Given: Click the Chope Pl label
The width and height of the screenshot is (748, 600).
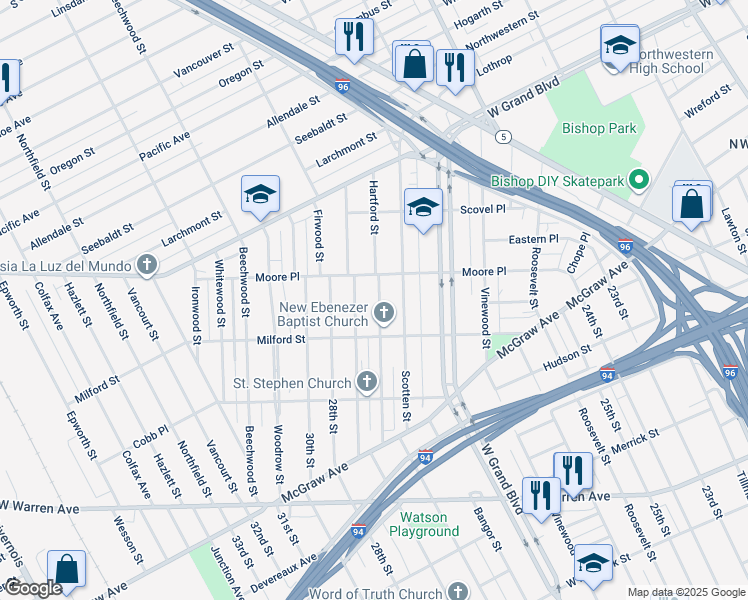Looking at the screenshot, I should coord(579,253).
